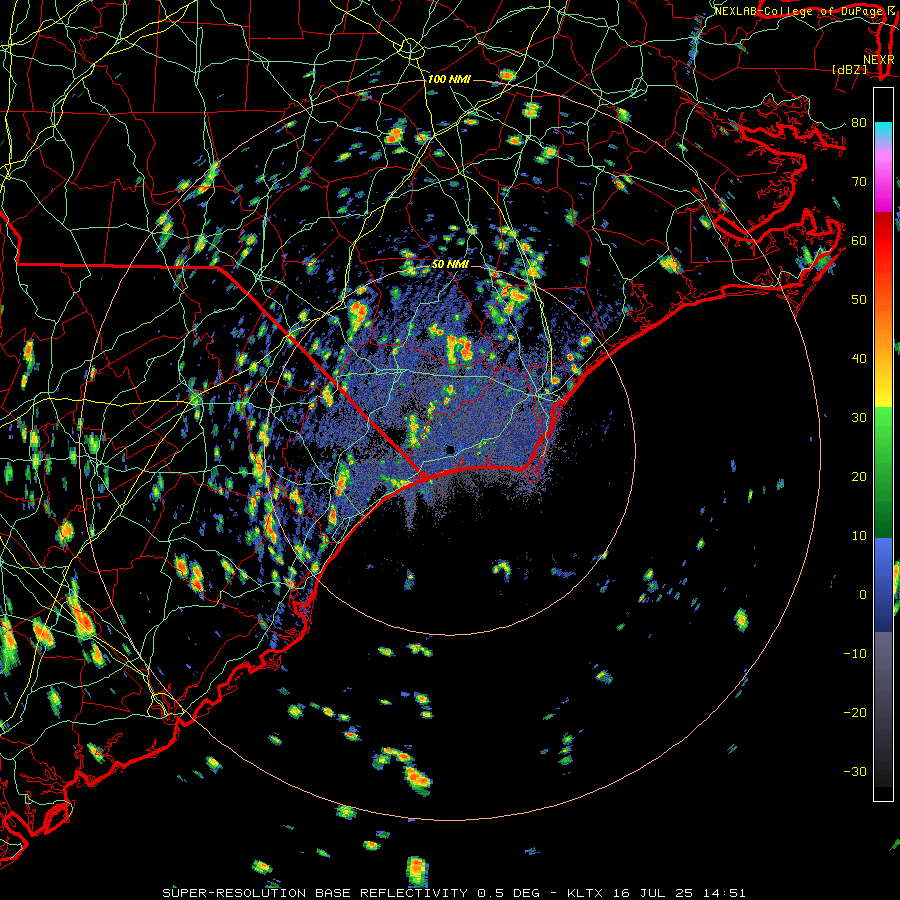Select the -20 value on the dBZ scale
Screen dimensions: 900x900
pyautogui.click(x=855, y=713)
